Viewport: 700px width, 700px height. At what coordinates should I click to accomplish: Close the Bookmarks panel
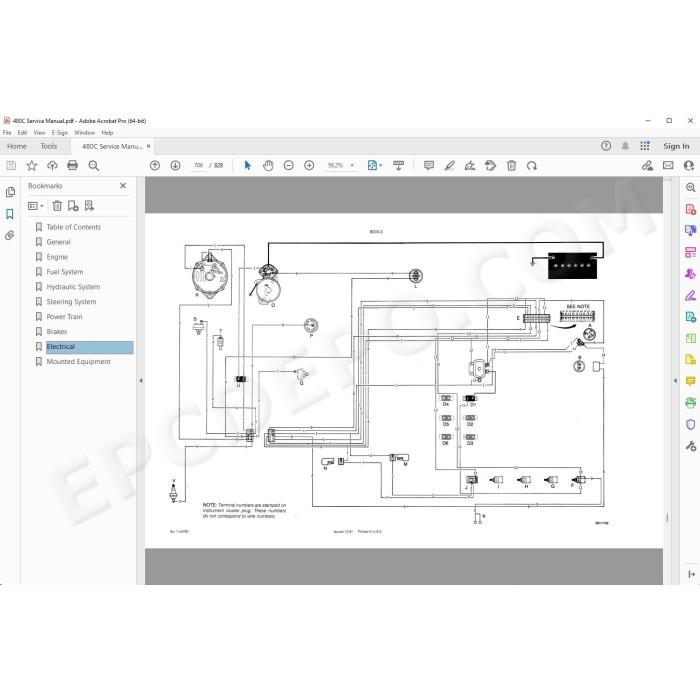click(x=123, y=186)
